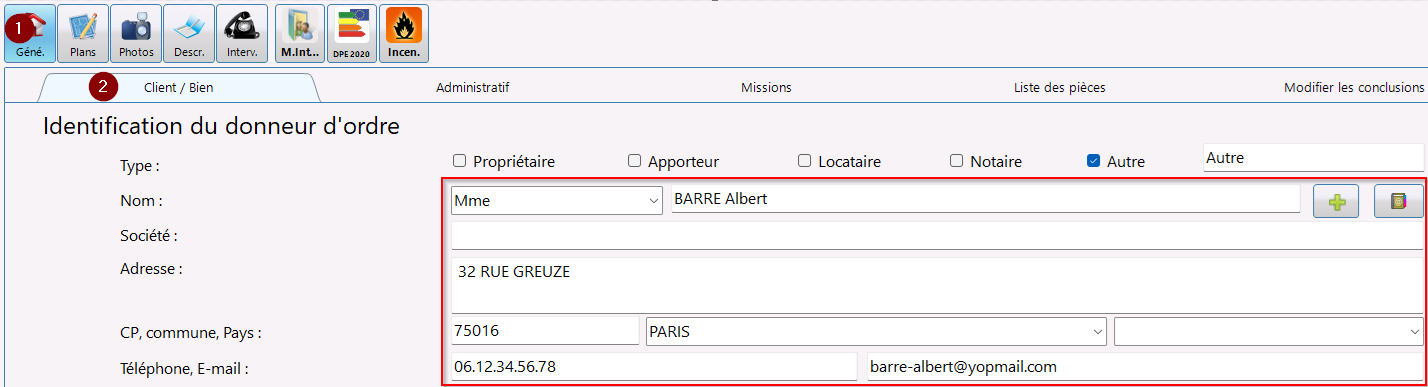
Task: Open the Photos camera icon
Action: coord(136,33)
